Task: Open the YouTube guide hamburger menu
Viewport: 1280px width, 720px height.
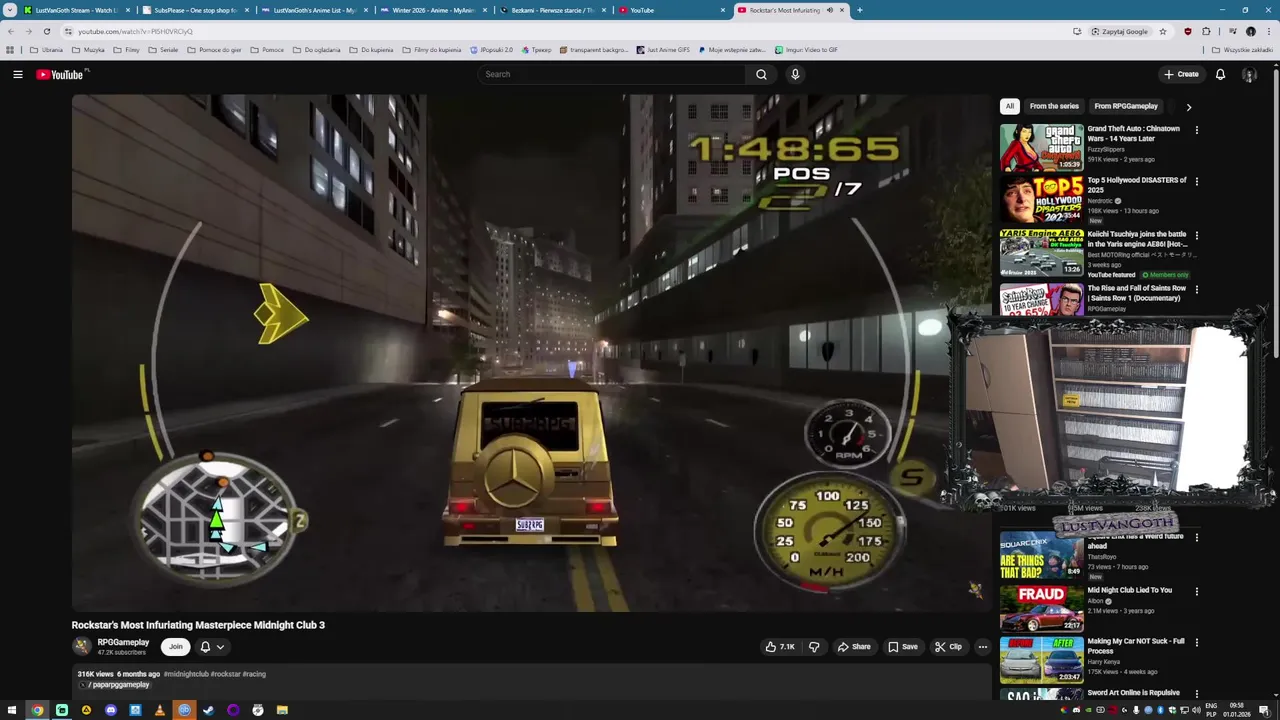Action: coord(17,74)
